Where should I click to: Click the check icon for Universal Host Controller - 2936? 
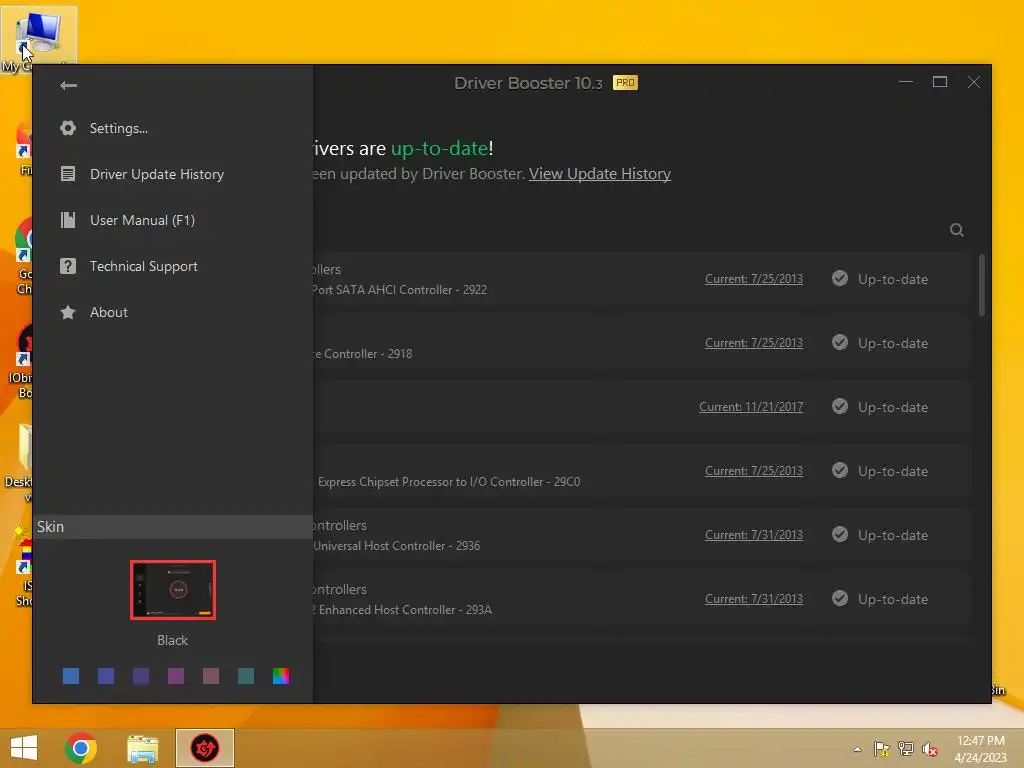tap(840, 535)
